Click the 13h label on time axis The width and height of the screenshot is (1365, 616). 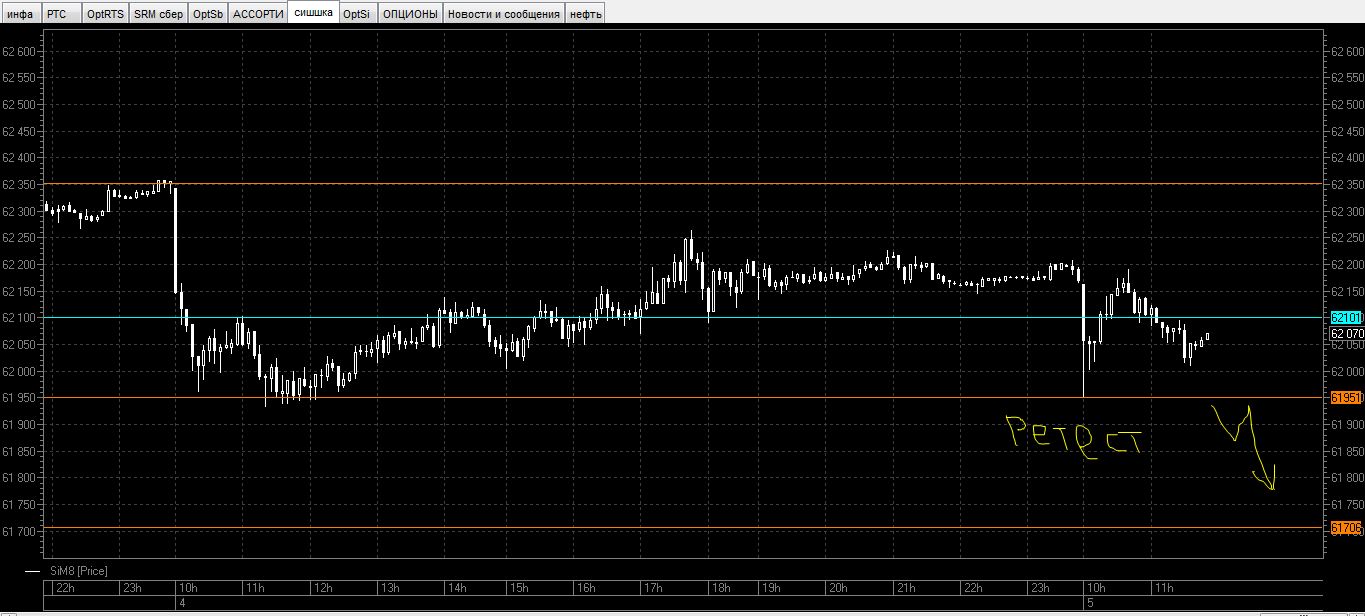tap(391, 587)
